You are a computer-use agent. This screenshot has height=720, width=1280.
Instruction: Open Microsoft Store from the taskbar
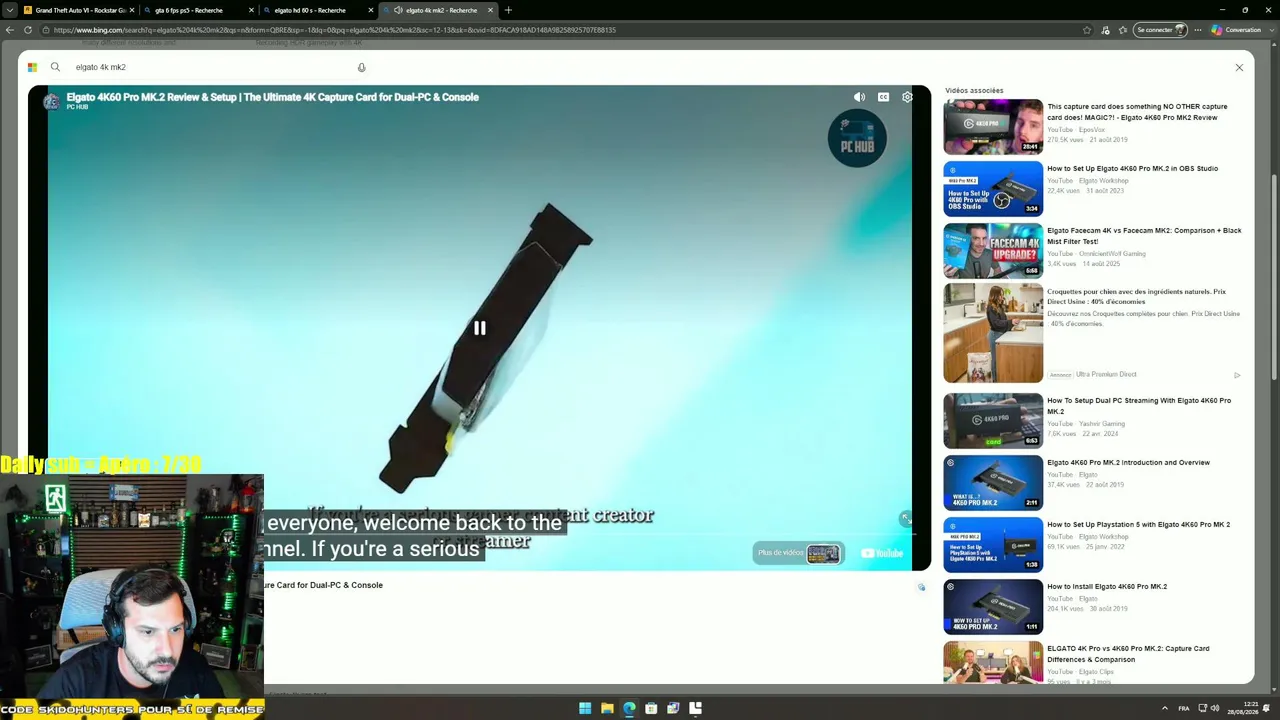pyautogui.click(x=651, y=708)
